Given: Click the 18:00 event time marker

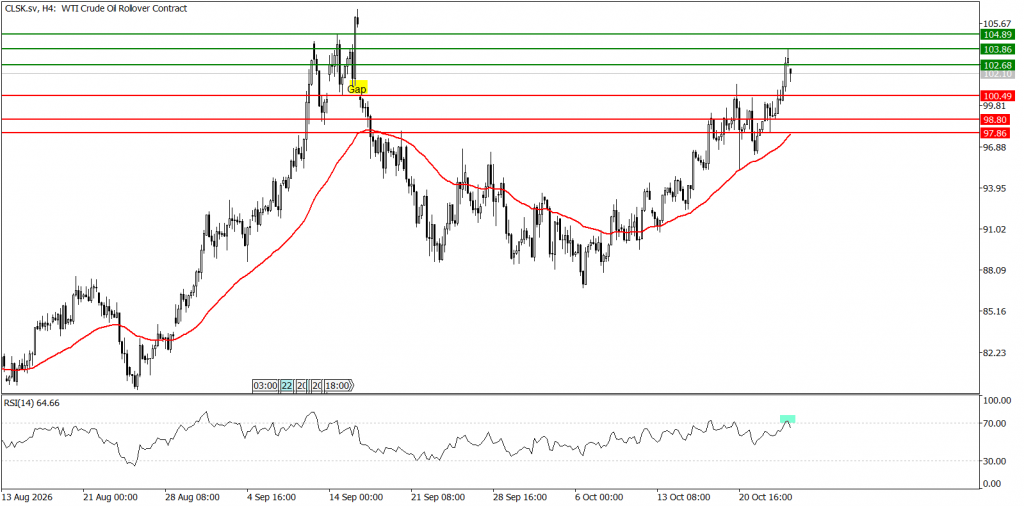Looking at the screenshot, I should point(338,386).
